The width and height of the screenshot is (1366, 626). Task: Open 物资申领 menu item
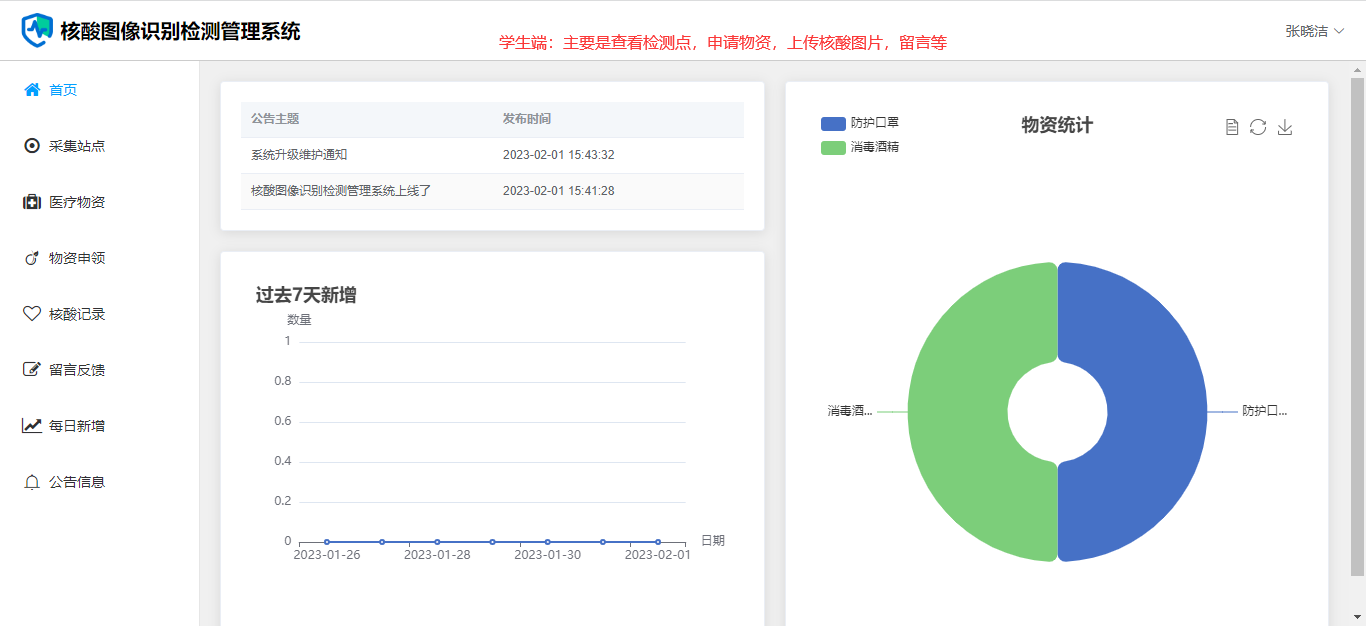pyautogui.click(x=77, y=258)
